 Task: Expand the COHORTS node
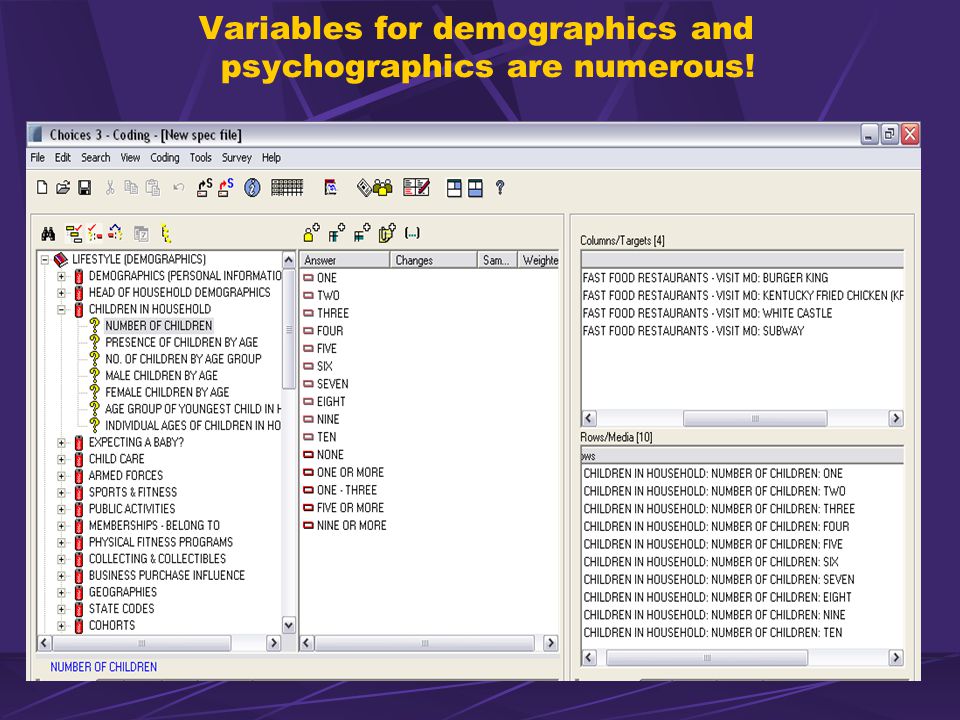click(x=61, y=625)
